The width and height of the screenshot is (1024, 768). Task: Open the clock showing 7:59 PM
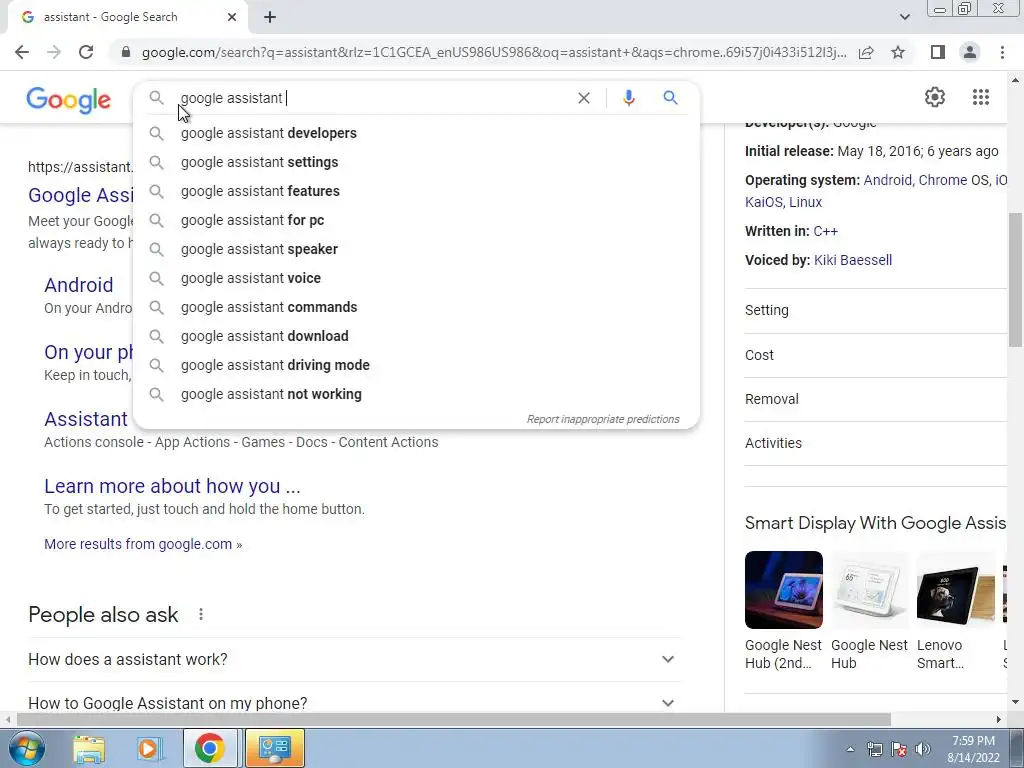[973, 749]
